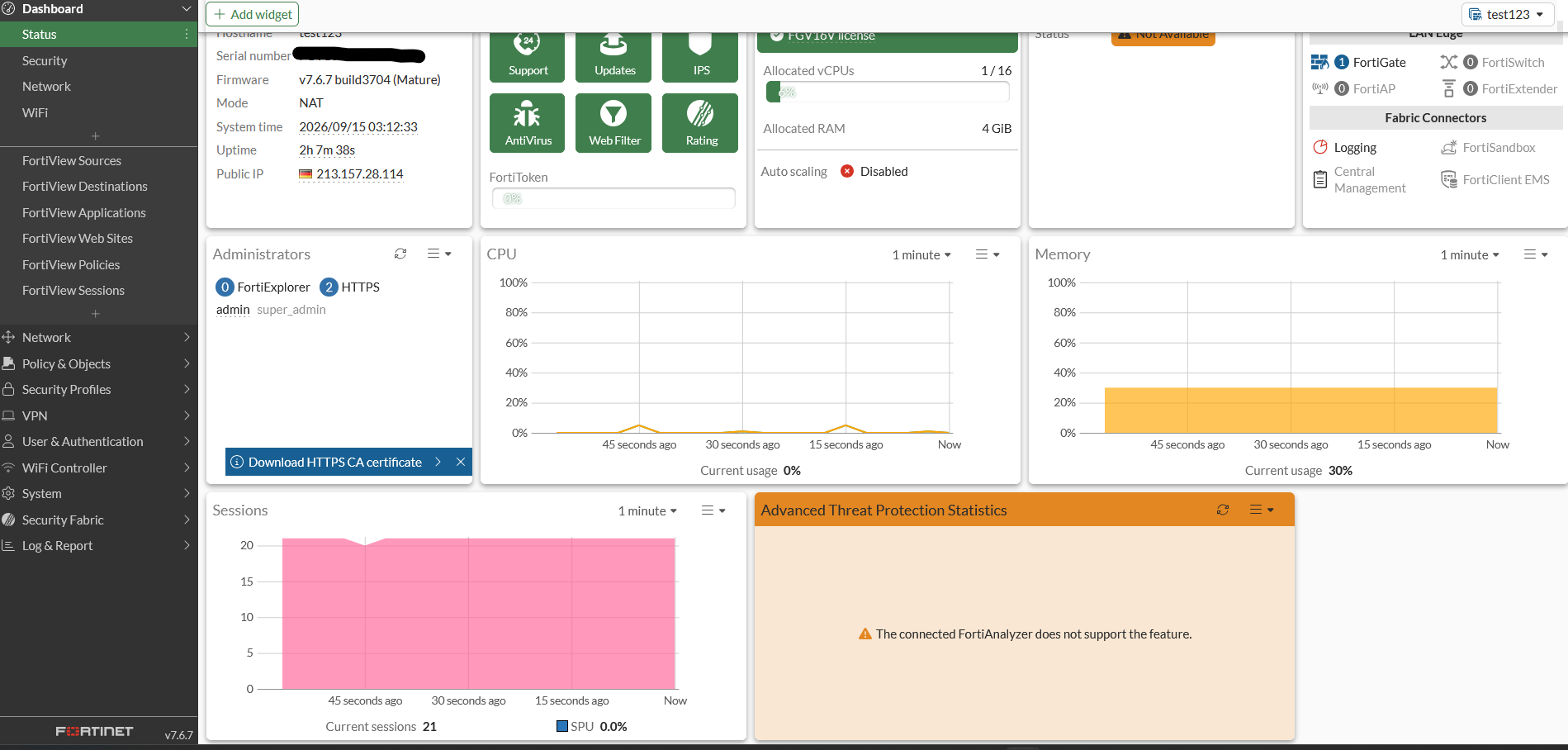The width and height of the screenshot is (1568, 750).
Task: Click the Allocated vCPUs progress bar
Action: pyautogui.click(x=888, y=92)
